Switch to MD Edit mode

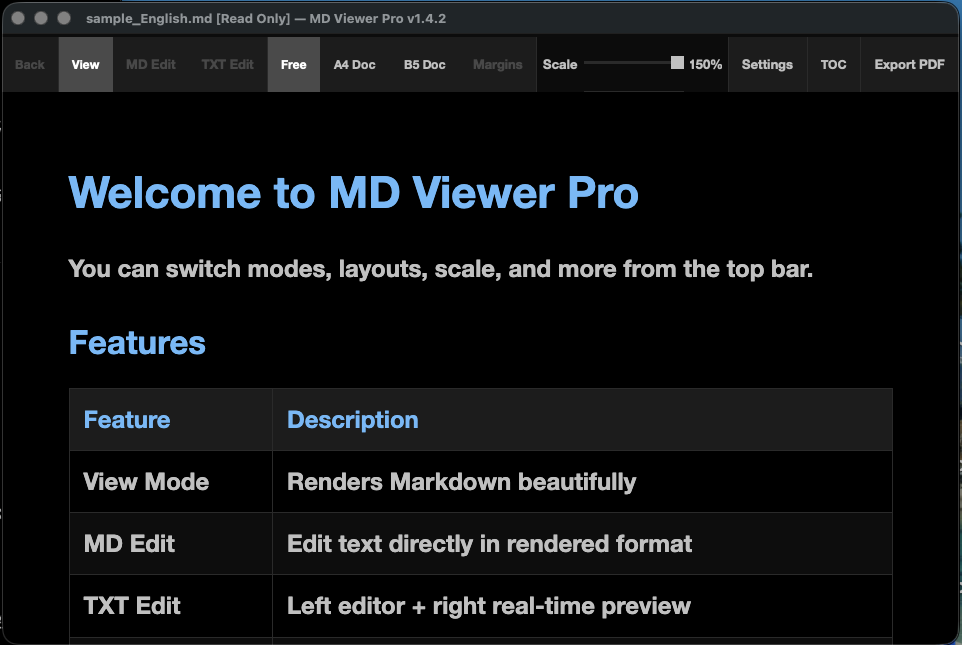pyautogui.click(x=150, y=64)
